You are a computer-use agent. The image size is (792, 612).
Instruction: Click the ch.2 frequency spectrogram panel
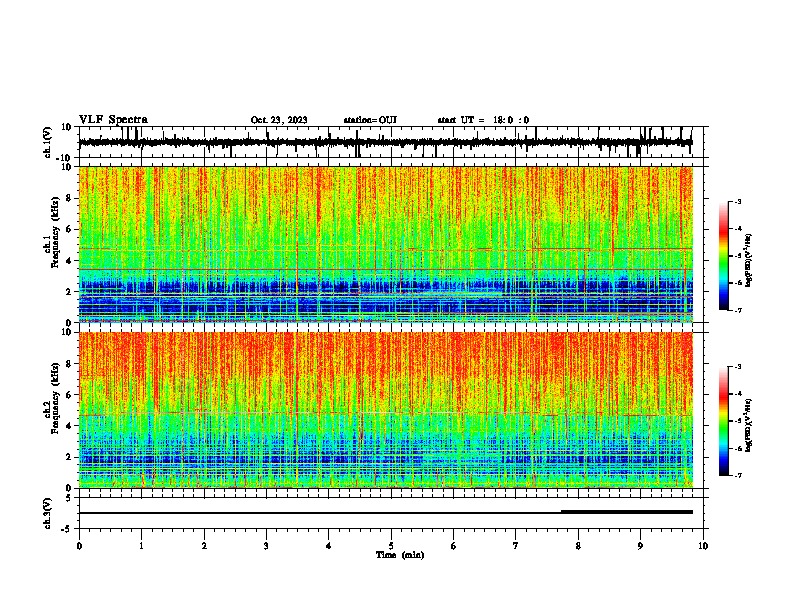[x=386, y=410]
